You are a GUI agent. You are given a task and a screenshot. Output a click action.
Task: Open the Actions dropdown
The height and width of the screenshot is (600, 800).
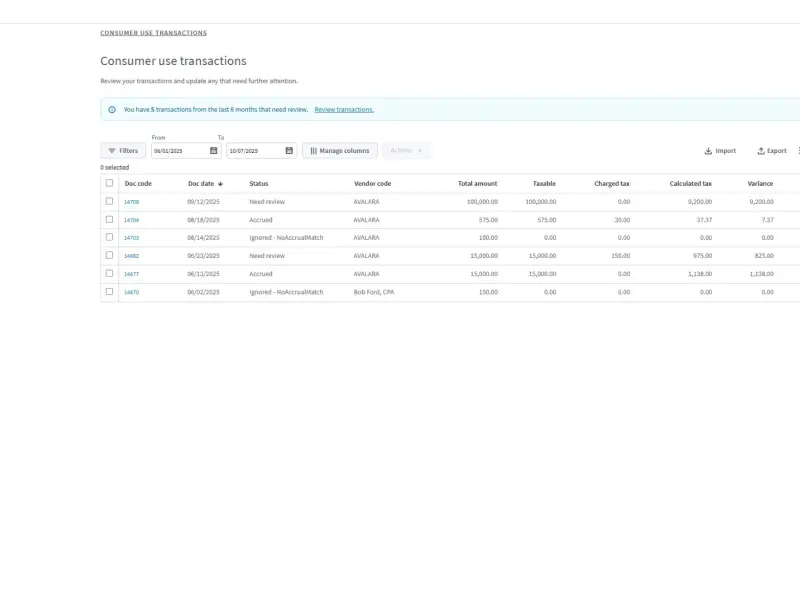pyautogui.click(x=407, y=151)
